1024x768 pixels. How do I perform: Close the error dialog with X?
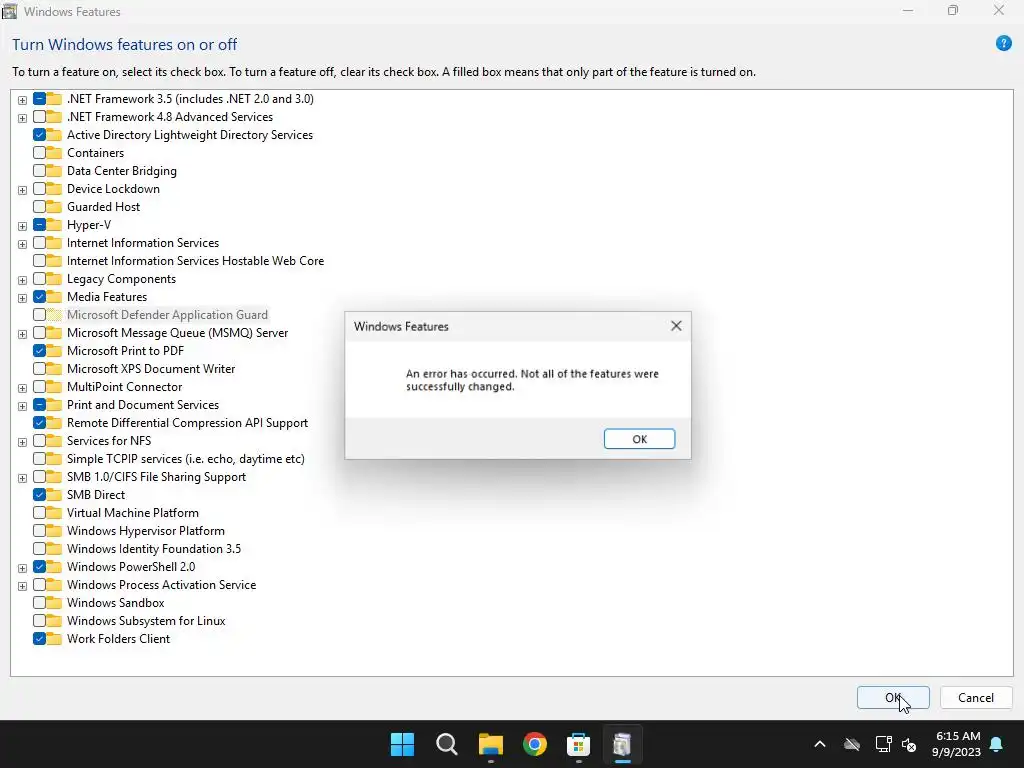pos(676,326)
